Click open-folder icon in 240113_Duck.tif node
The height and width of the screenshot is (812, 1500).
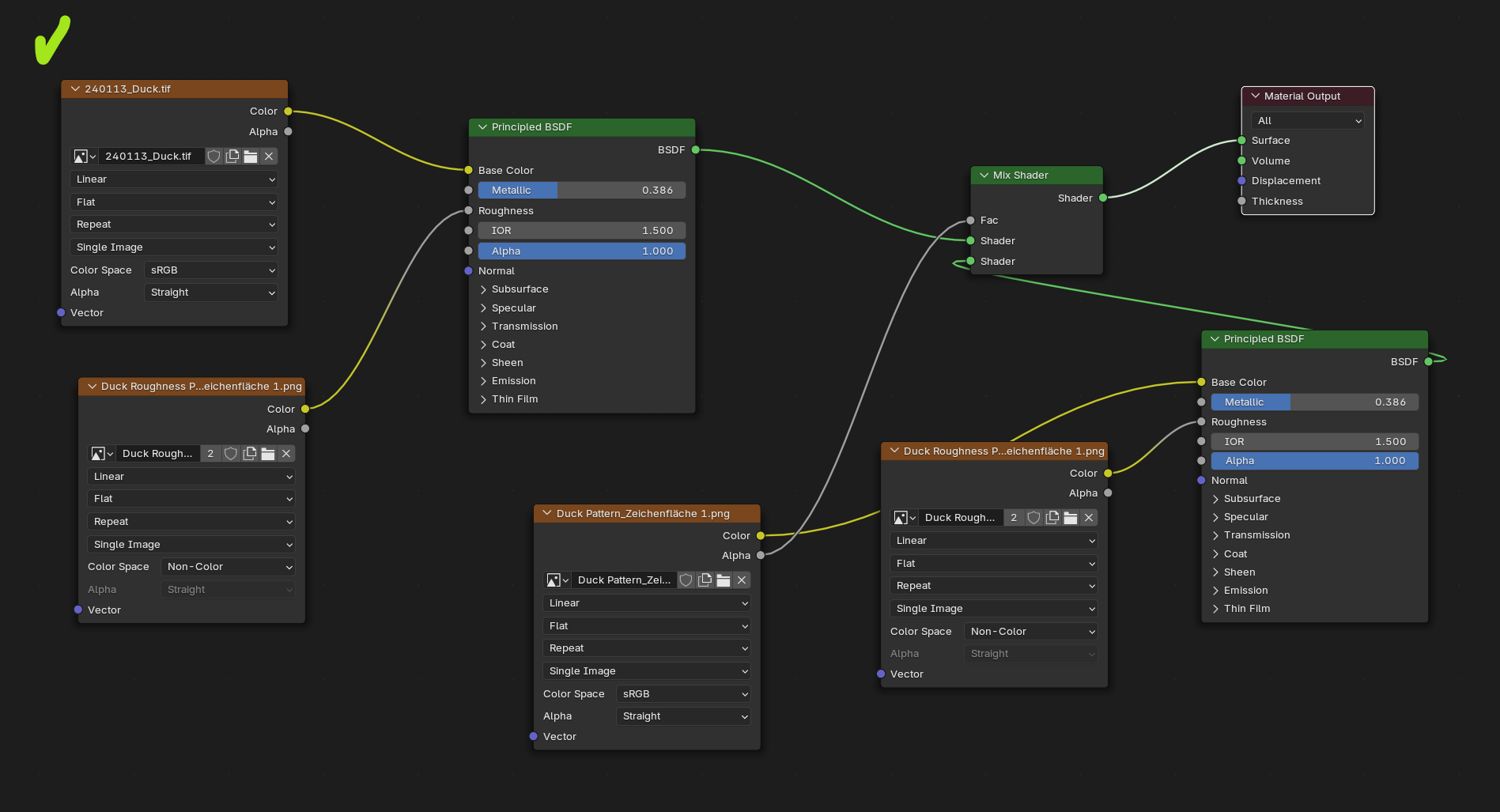[x=251, y=157]
